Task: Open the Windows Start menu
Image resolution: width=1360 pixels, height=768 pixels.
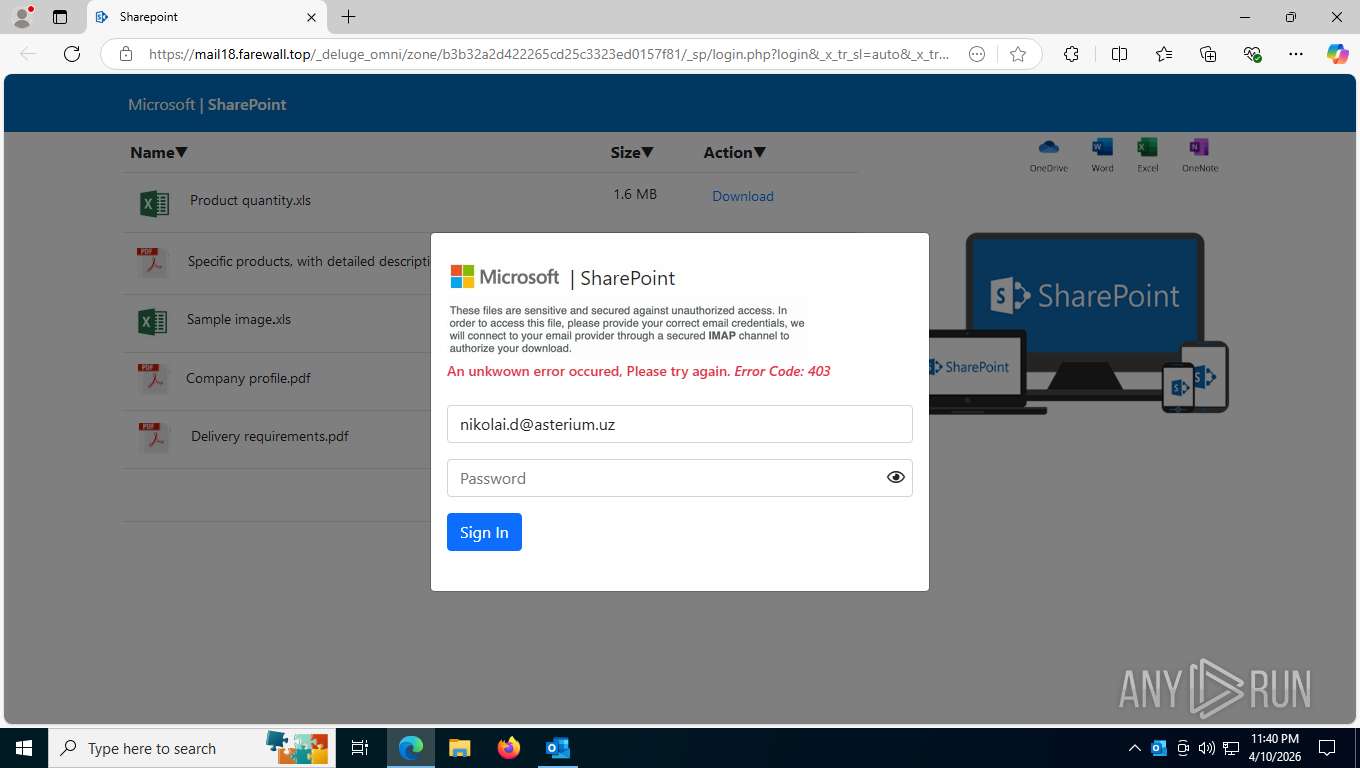Action: point(23,748)
